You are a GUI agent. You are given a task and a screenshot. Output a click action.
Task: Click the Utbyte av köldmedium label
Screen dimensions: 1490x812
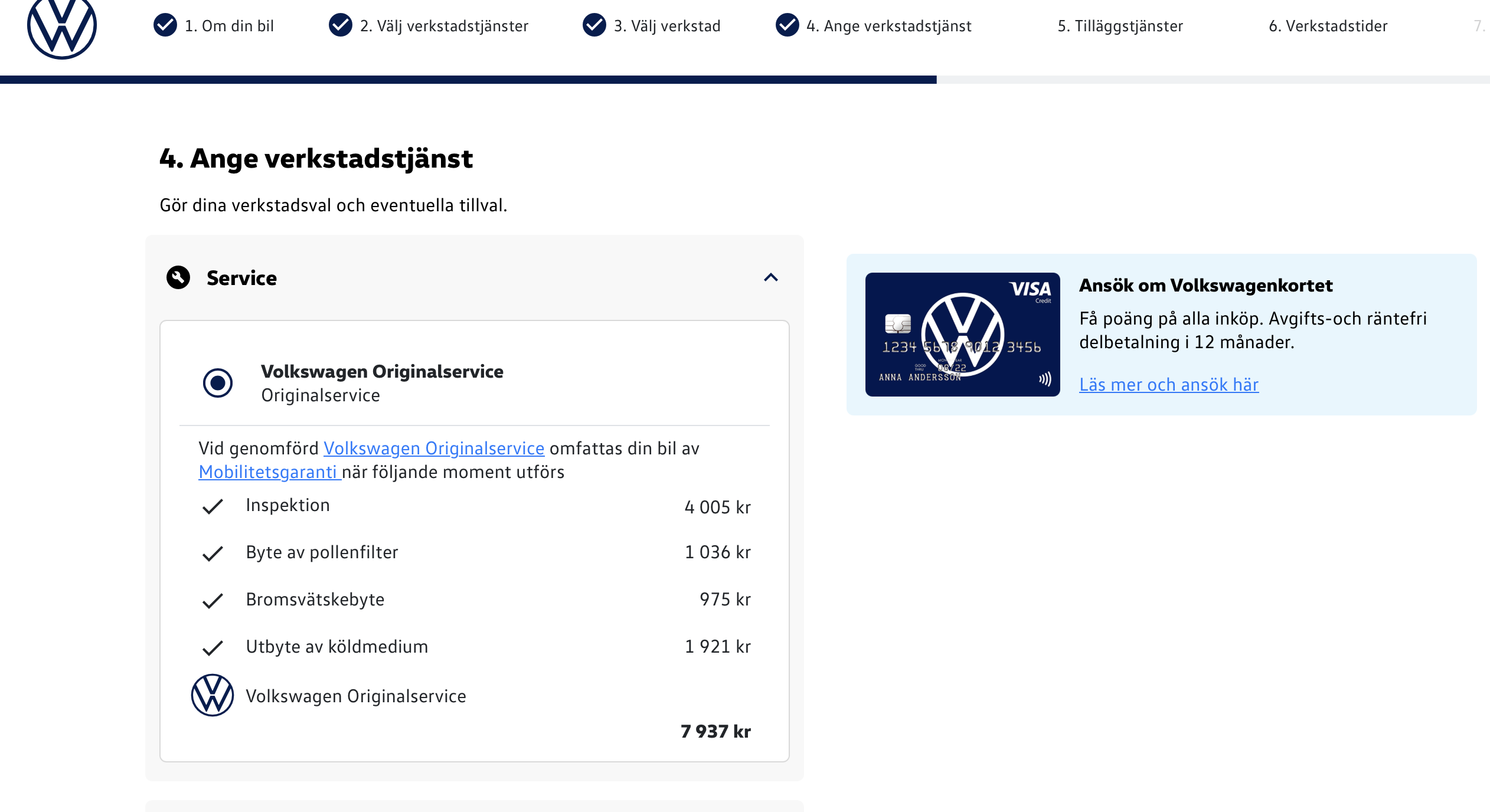(337, 647)
